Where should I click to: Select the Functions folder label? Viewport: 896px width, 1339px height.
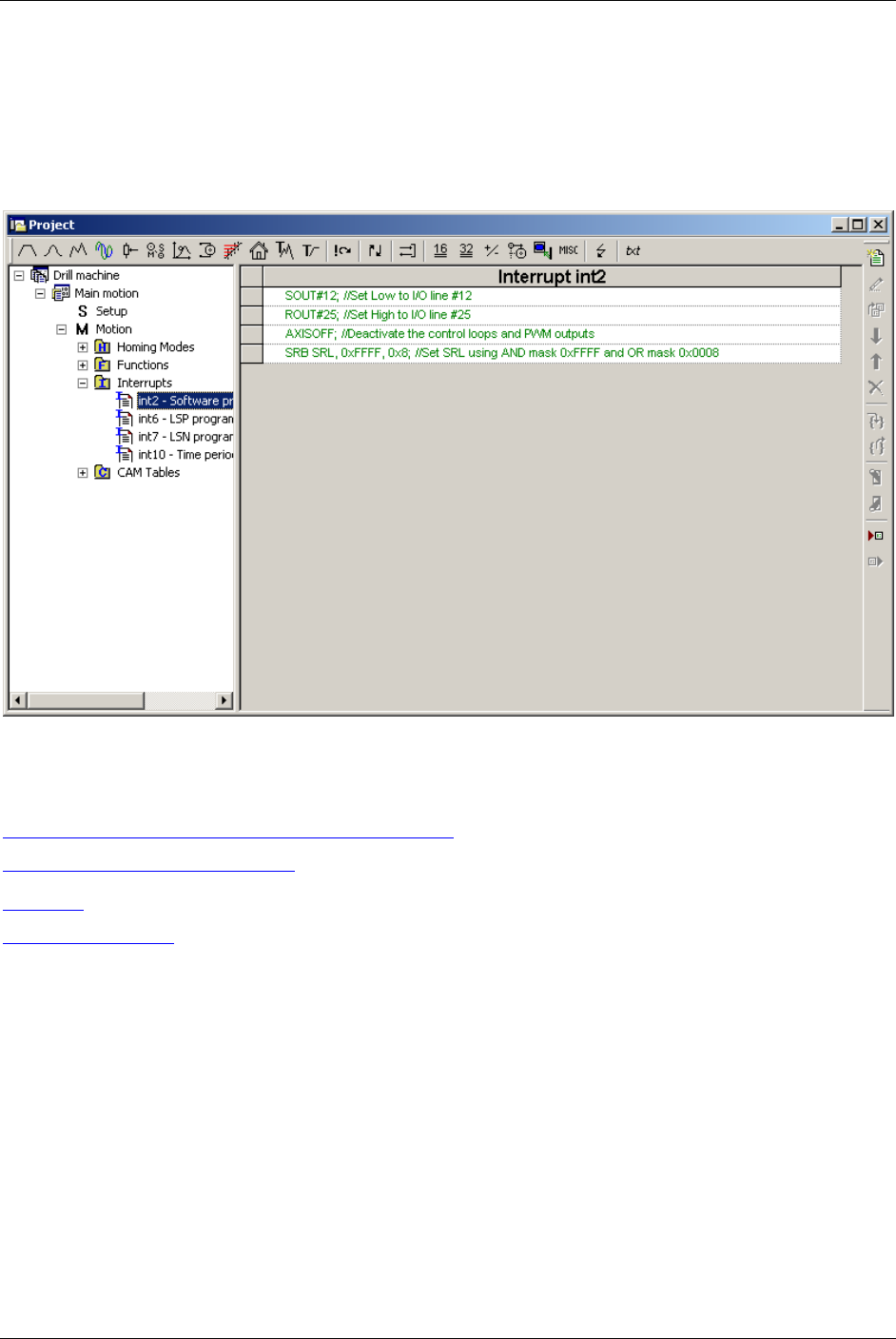(x=143, y=365)
